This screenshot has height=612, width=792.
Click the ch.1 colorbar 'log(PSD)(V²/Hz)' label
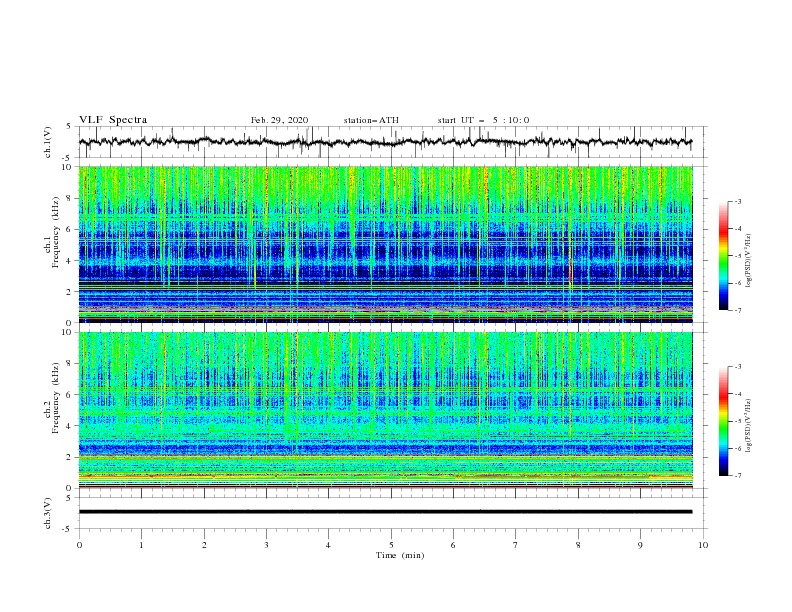749,261
